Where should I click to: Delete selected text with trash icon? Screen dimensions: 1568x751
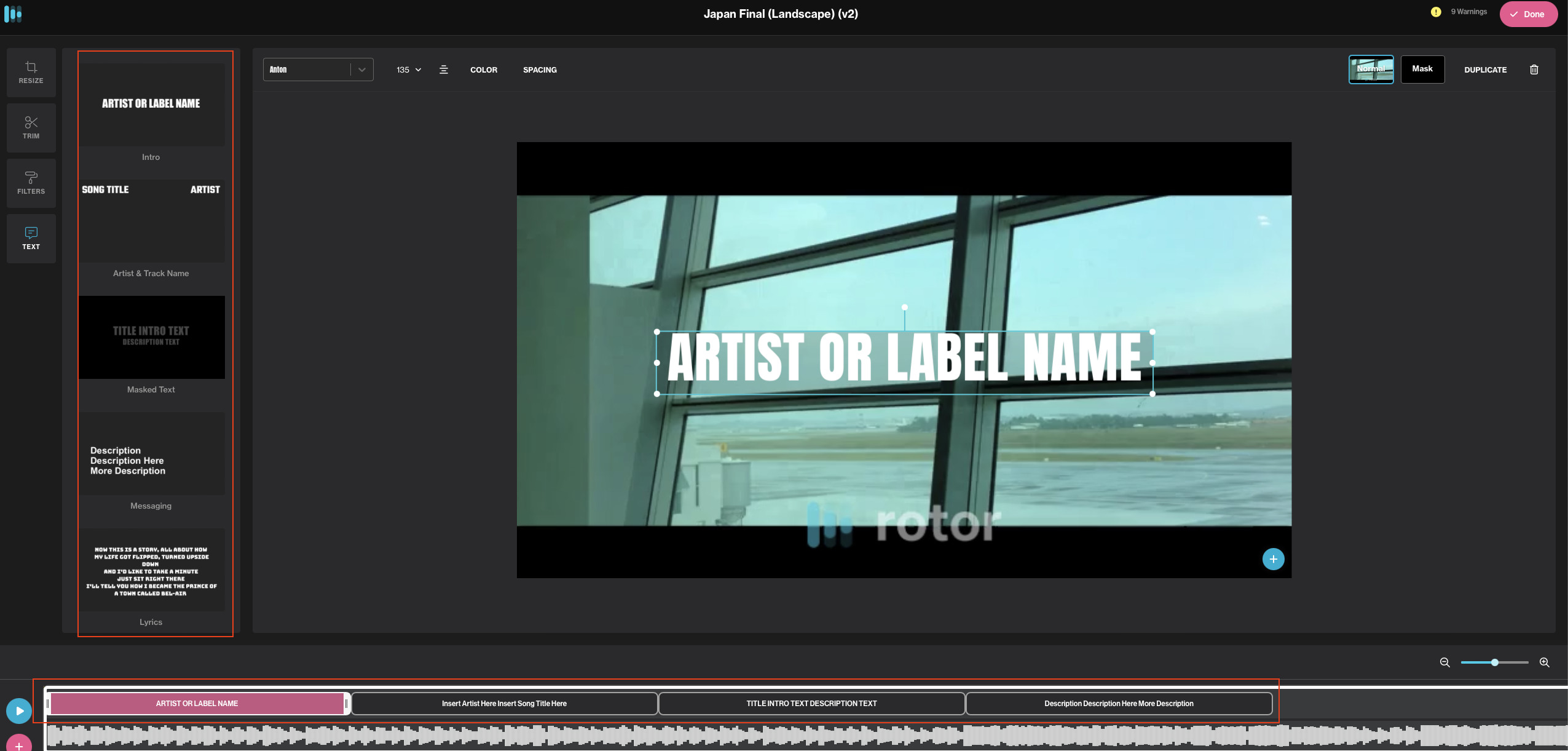pyautogui.click(x=1534, y=70)
